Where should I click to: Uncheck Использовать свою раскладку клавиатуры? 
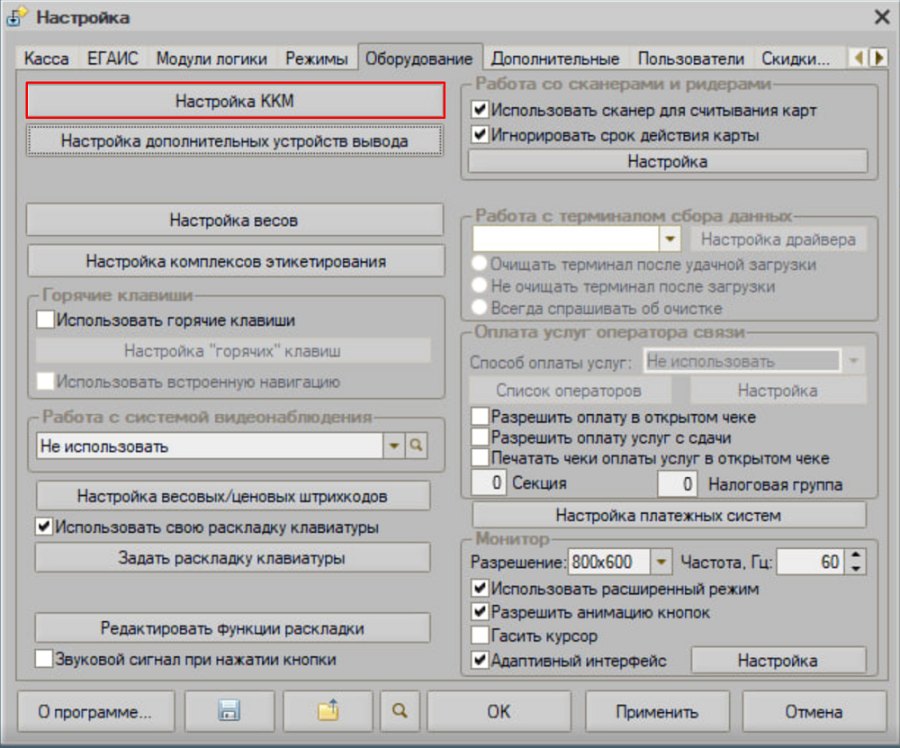pyautogui.click(x=44, y=526)
